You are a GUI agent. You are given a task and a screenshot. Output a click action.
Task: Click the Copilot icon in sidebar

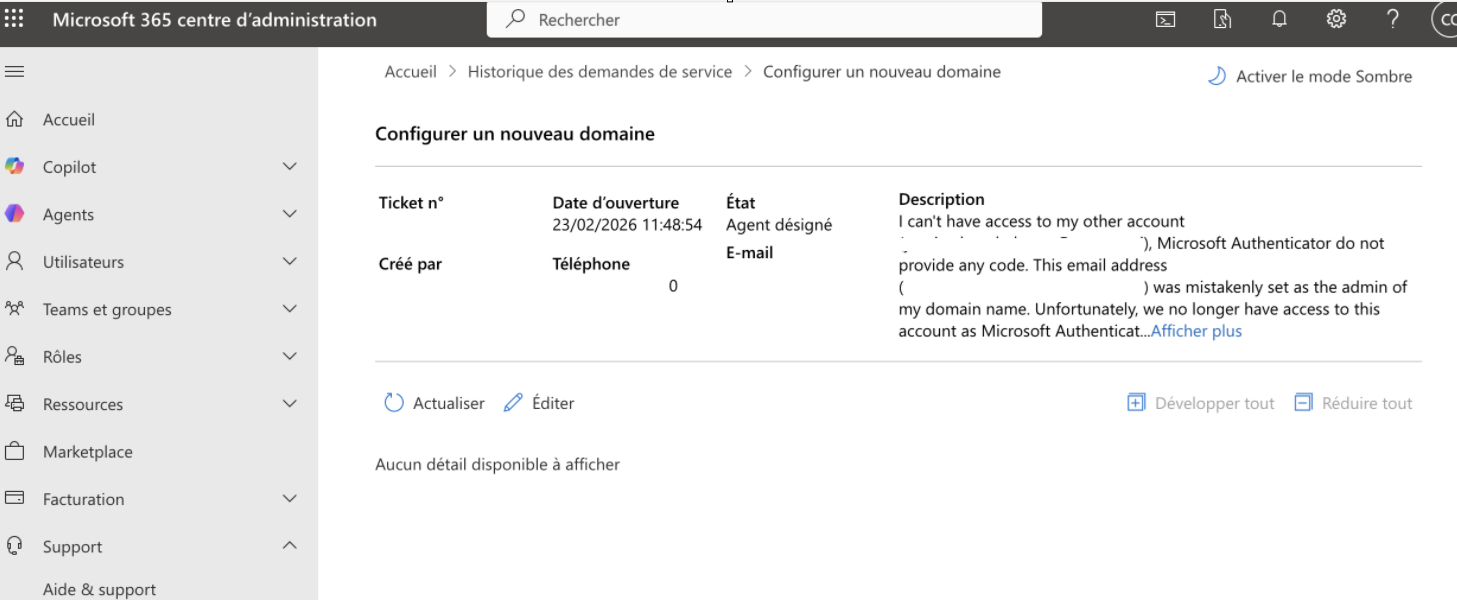[x=15, y=166]
